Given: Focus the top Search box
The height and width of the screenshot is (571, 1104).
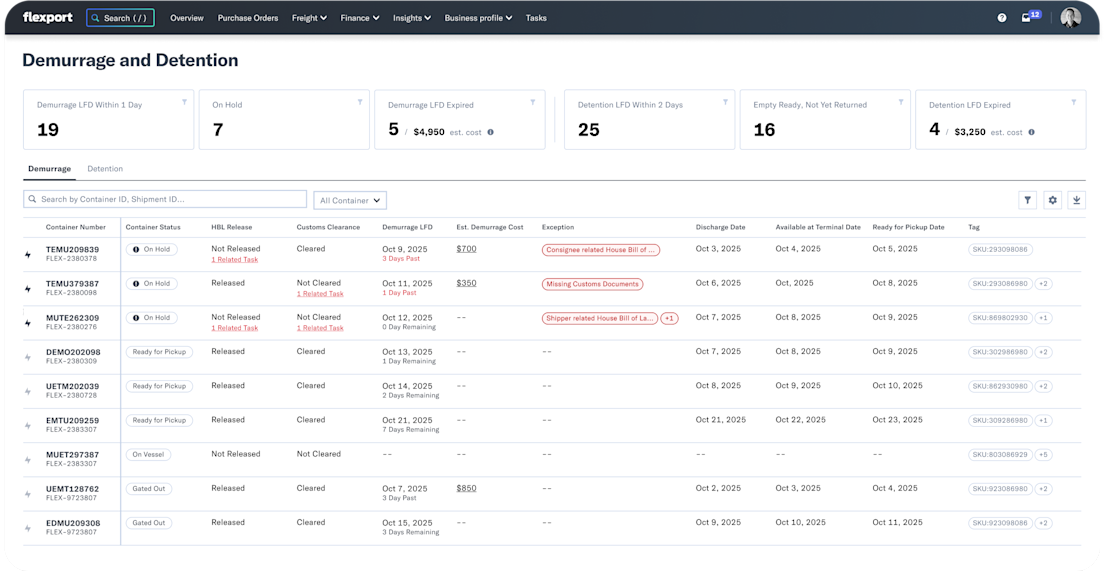Looking at the screenshot, I should 120,18.
